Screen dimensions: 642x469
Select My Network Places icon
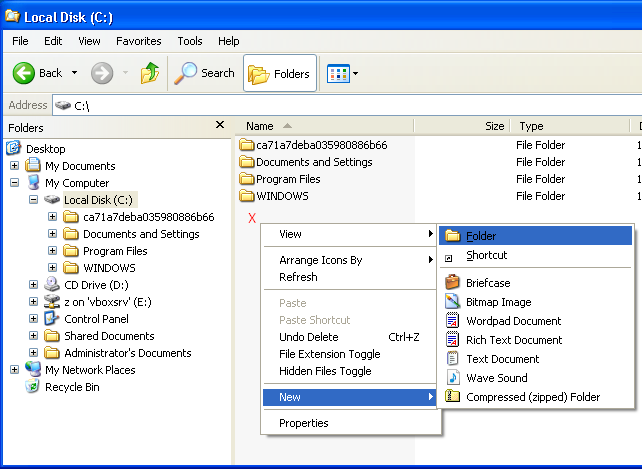(x=33, y=369)
